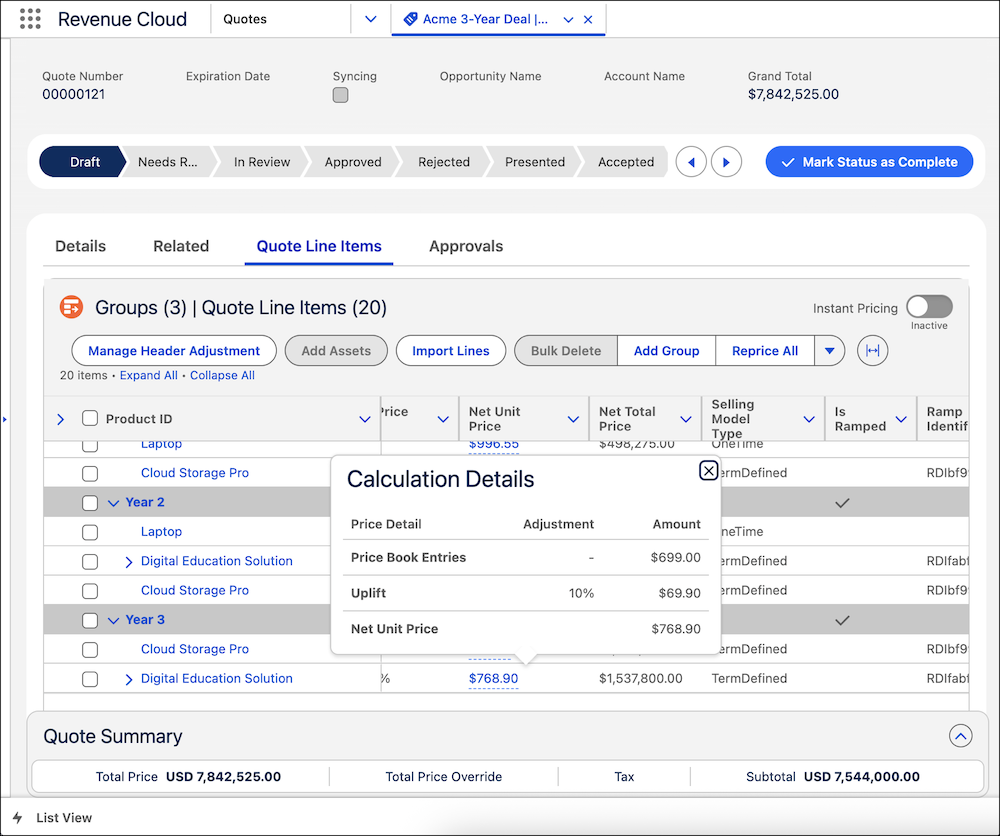Click the Year 2 Is Ramped checkmark

click(x=842, y=503)
